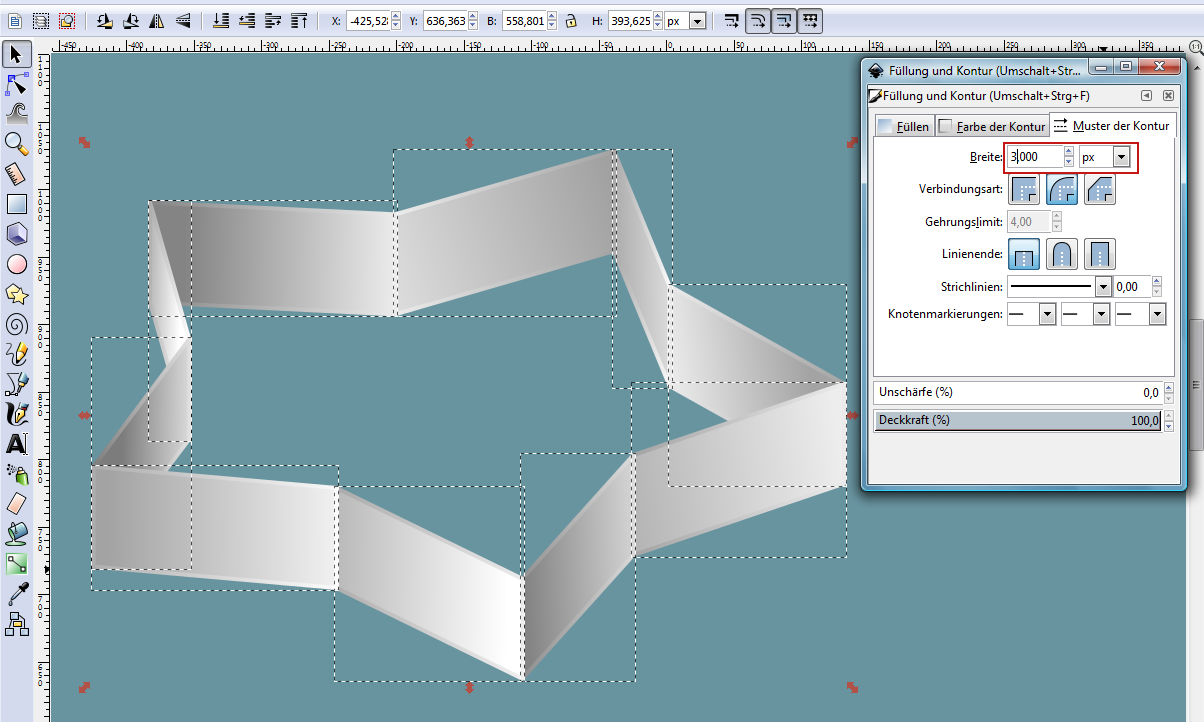Screen dimensions: 1204x722
Task: Click the flip horizontal icon
Action: (157, 20)
